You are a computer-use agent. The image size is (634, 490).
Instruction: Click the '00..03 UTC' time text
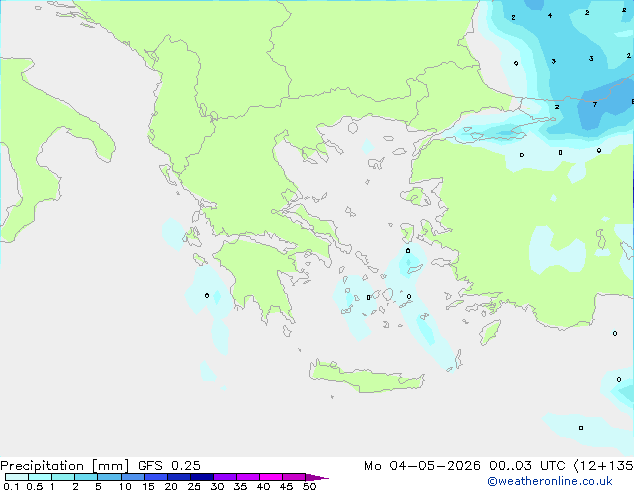[x=527, y=466]
